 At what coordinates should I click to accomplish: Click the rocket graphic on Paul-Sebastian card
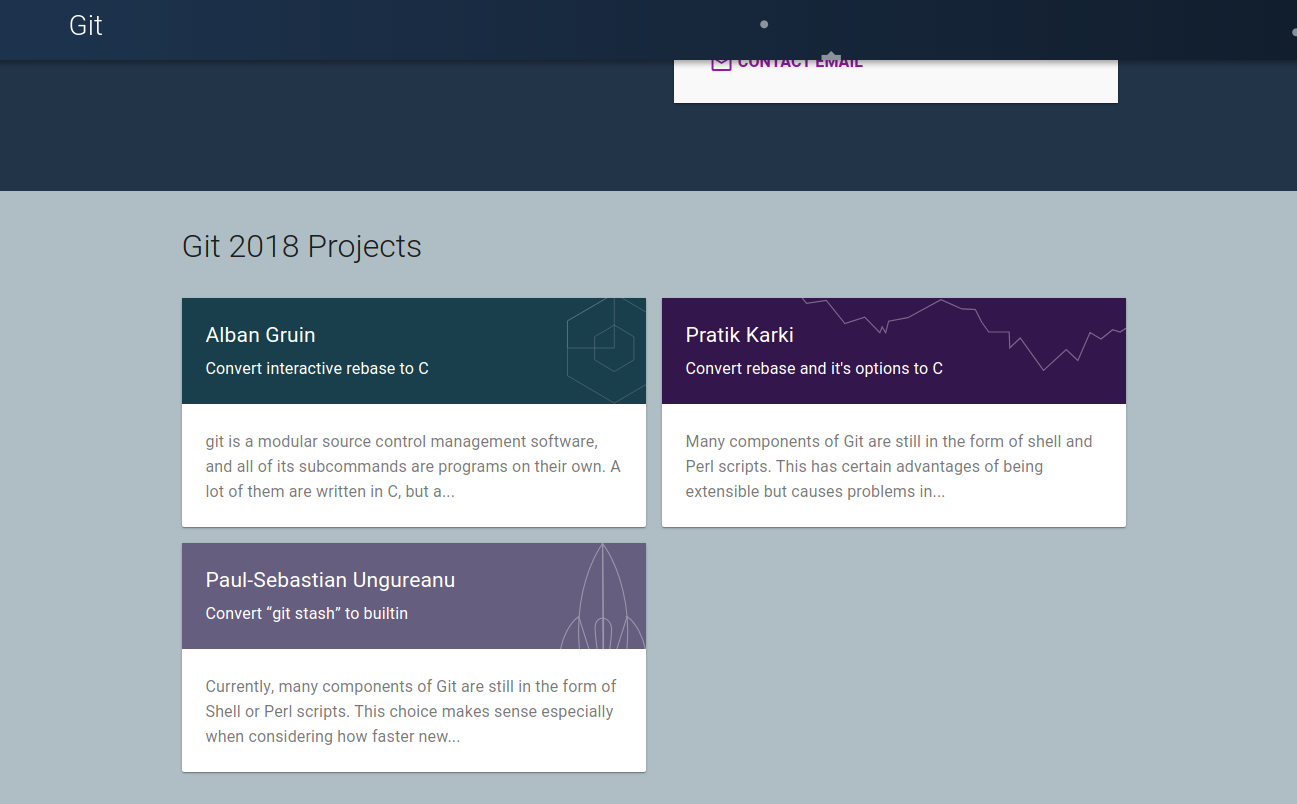click(602, 596)
